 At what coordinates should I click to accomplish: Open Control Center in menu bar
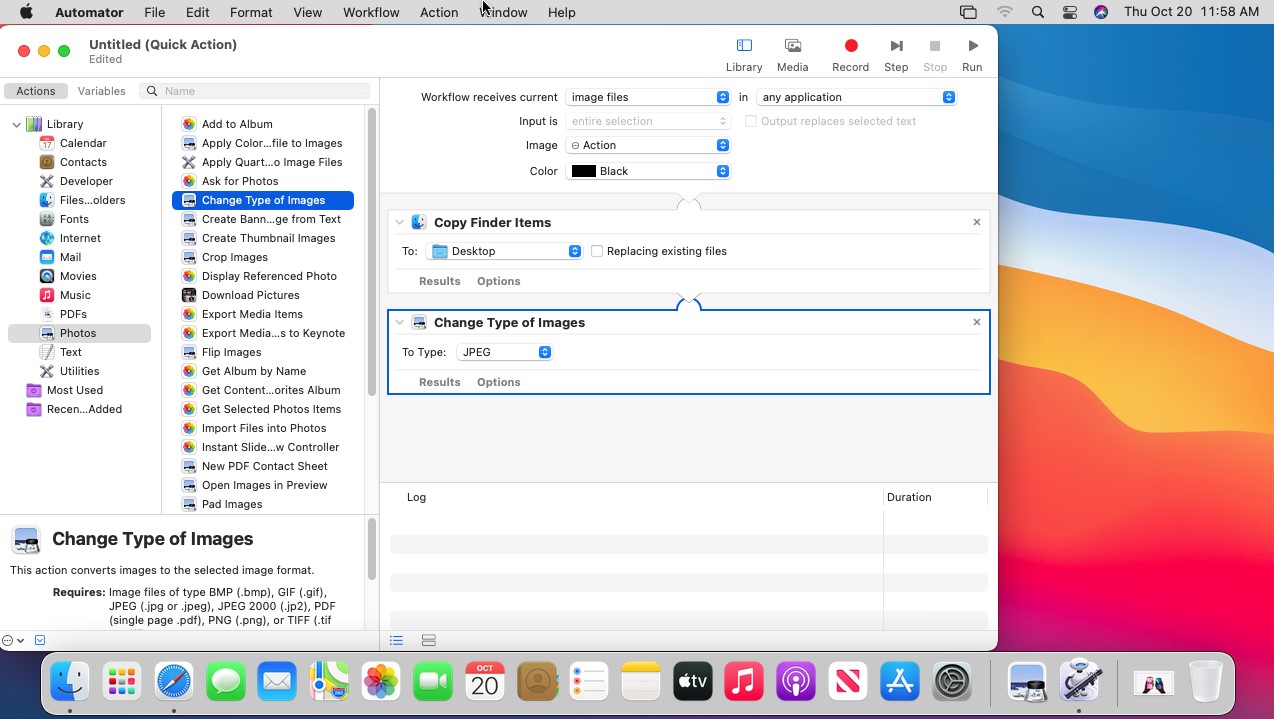click(1070, 12)
